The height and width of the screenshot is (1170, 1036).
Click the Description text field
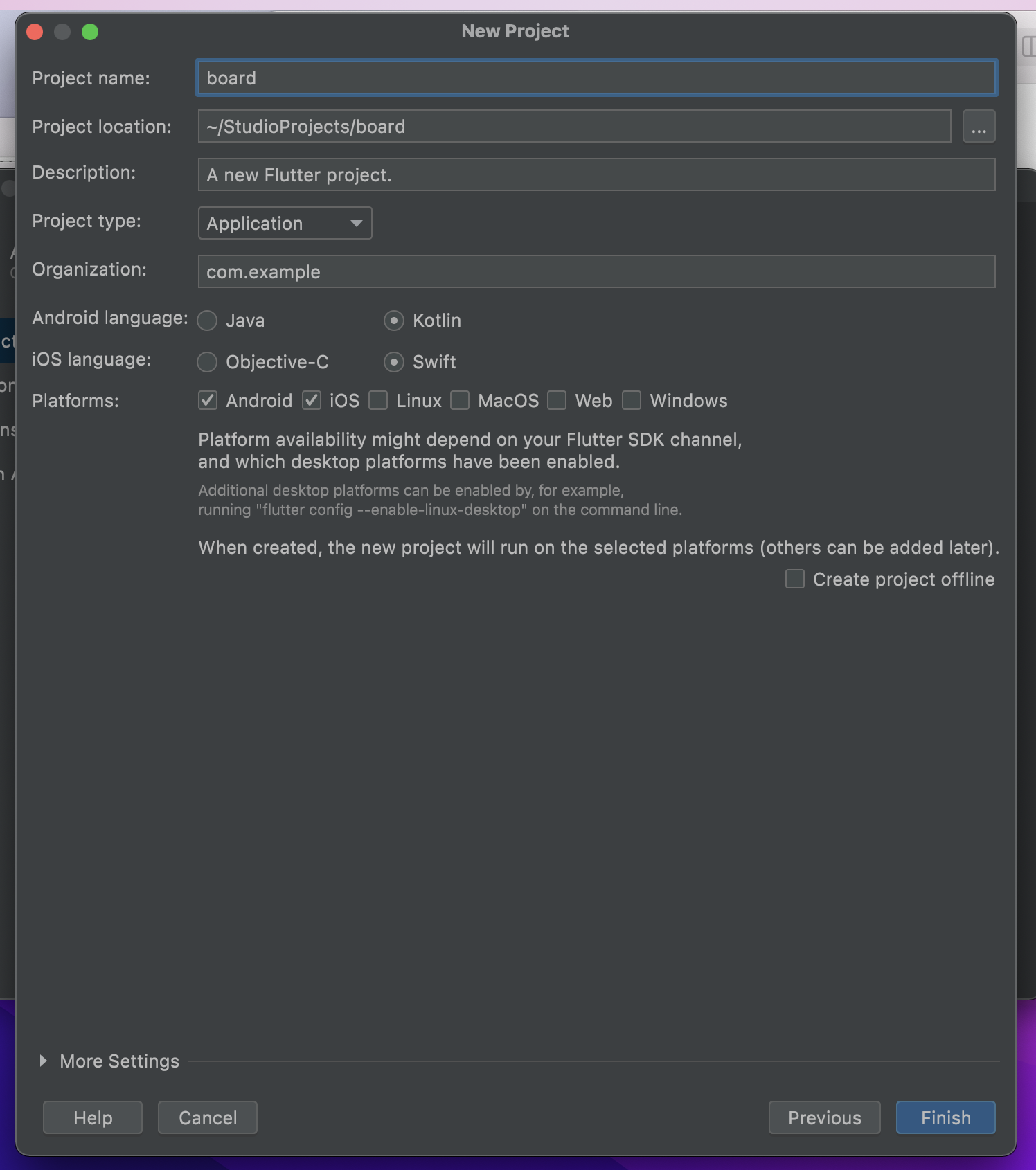pos(596,175)
